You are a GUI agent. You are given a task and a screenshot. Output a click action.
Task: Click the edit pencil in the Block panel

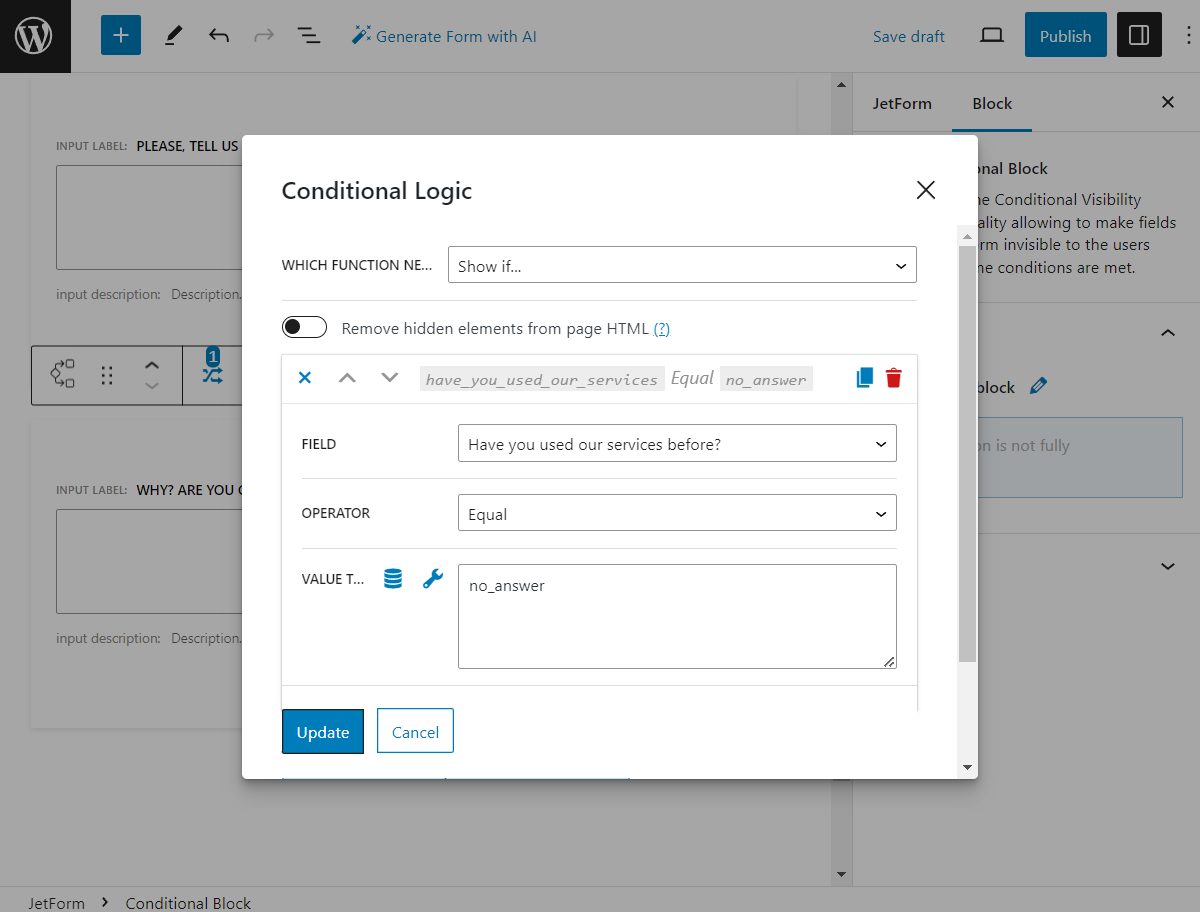[1038, 384]
